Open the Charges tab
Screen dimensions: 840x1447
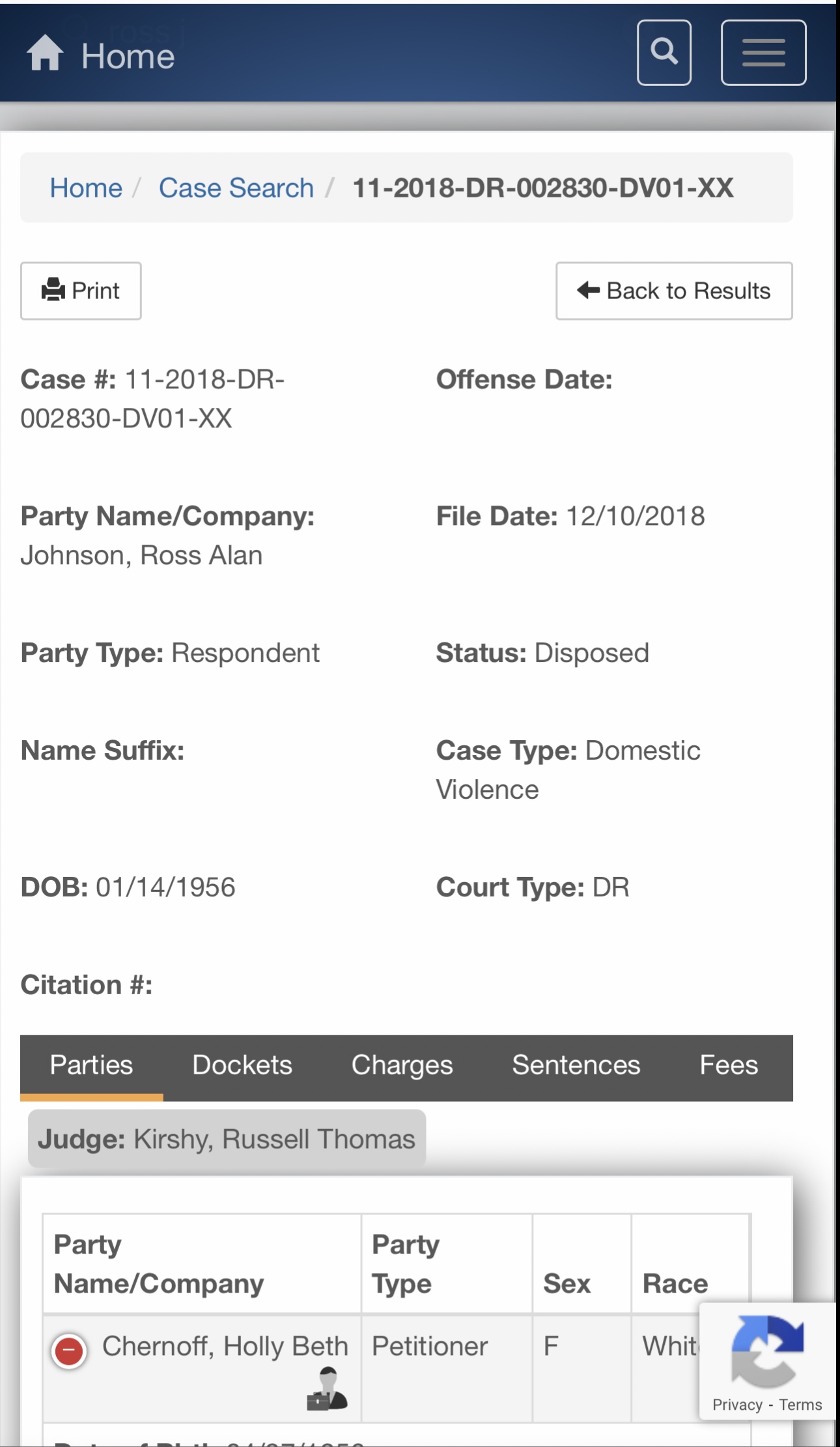[402, 1065]
